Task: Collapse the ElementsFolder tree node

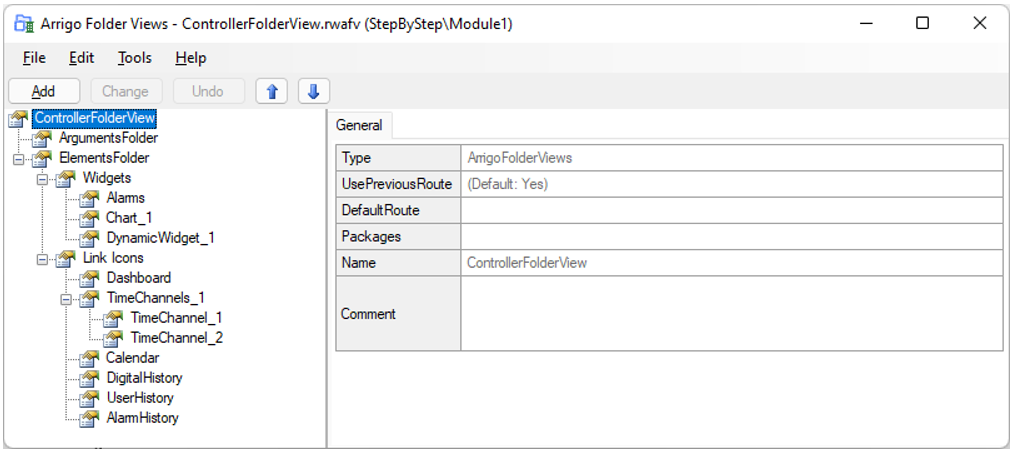Action: click(x=17, y=159)
